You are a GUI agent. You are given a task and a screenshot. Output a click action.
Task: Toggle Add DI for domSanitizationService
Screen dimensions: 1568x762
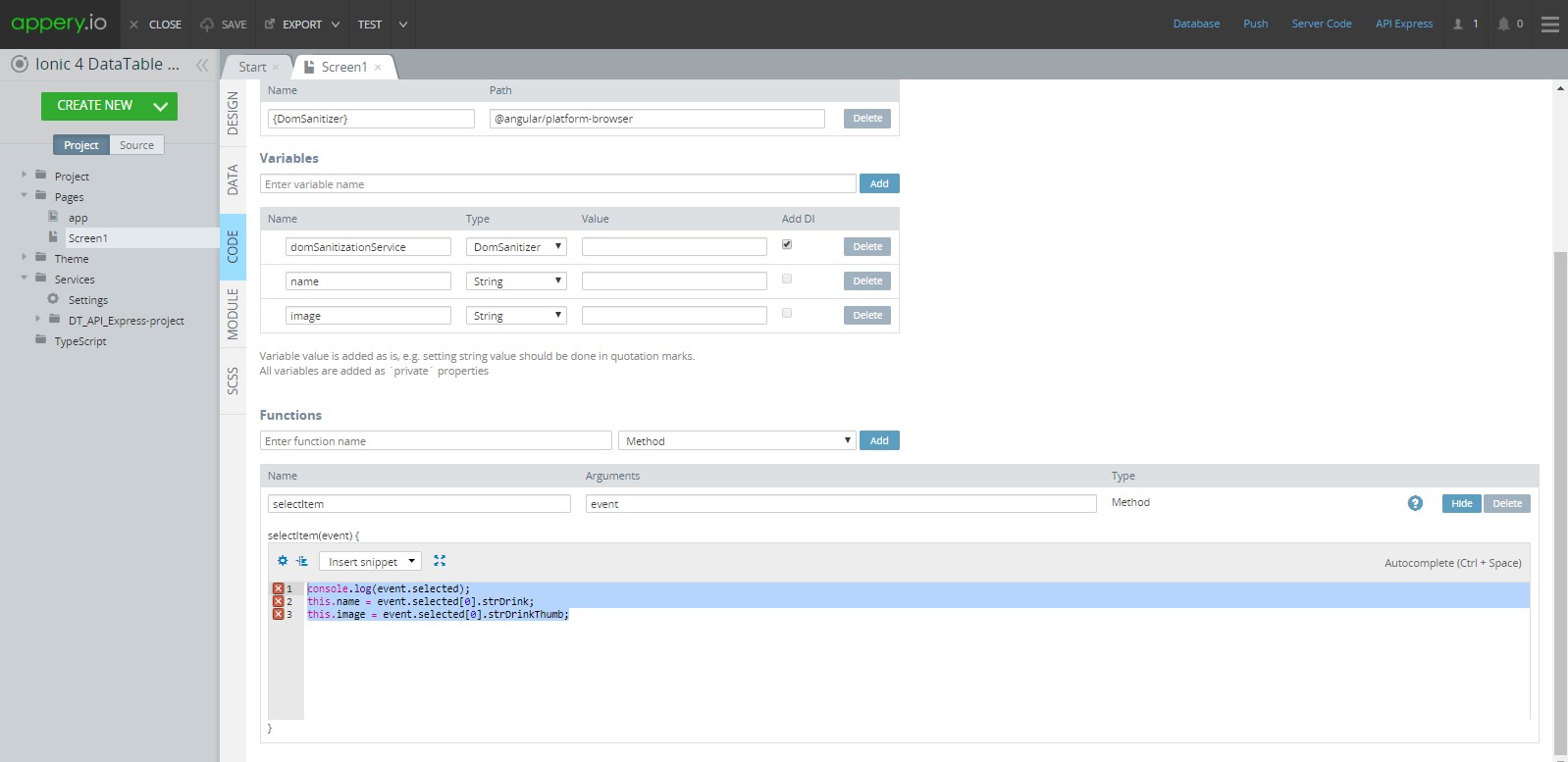tap(787, 244)
